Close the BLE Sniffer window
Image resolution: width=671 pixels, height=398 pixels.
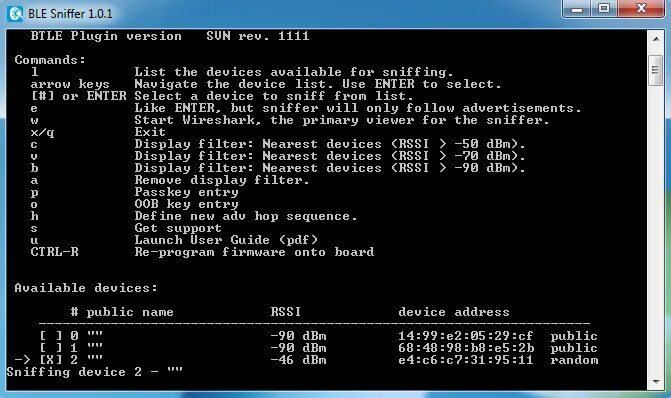(x=641, y=9)
